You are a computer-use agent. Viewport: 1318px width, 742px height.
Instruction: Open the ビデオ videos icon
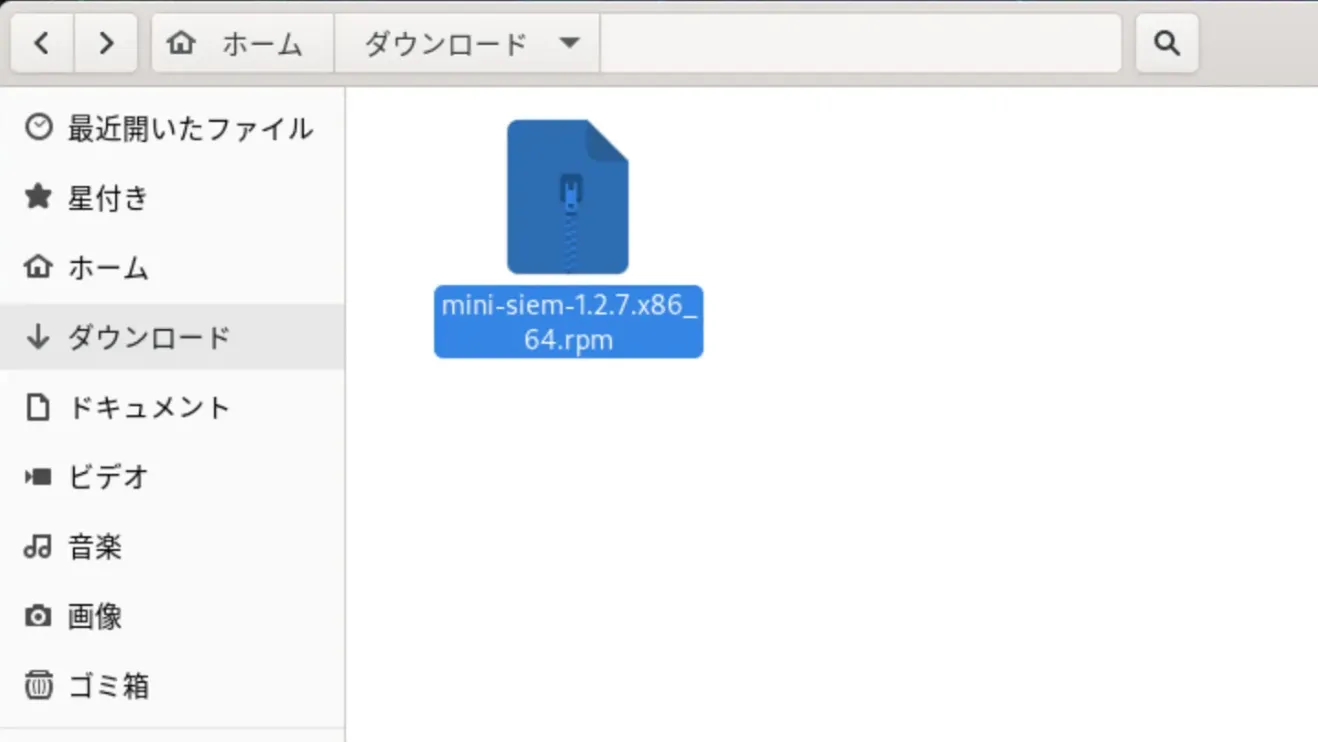point(38,477)
